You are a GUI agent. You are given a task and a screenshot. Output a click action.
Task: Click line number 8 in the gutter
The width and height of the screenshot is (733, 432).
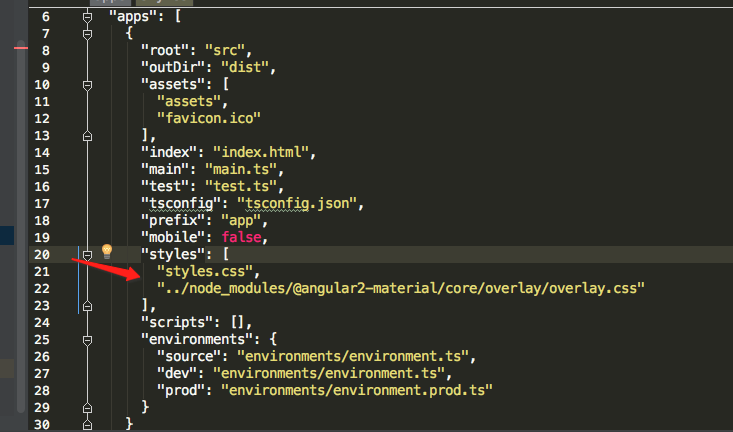tap(45, 50)
